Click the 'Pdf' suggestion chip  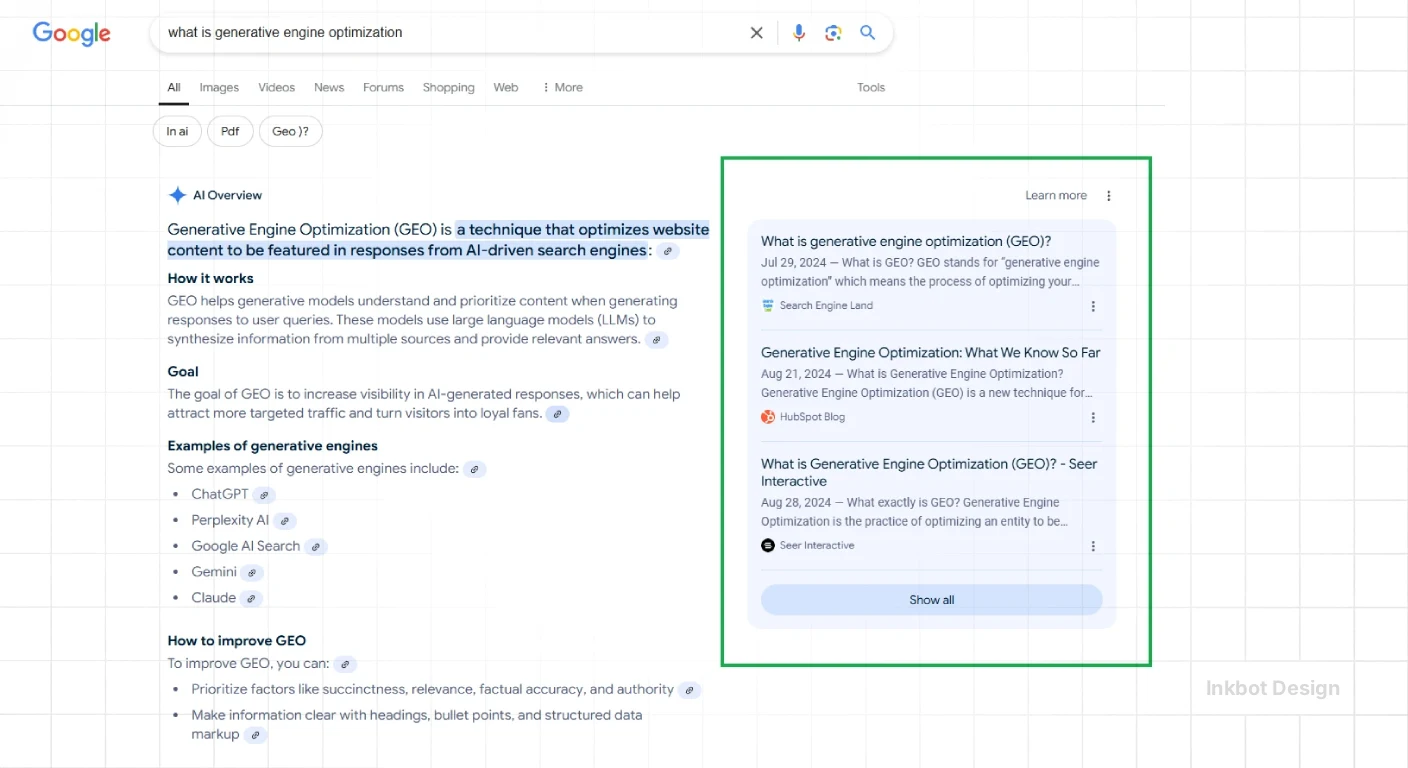[x=230, y=131]
